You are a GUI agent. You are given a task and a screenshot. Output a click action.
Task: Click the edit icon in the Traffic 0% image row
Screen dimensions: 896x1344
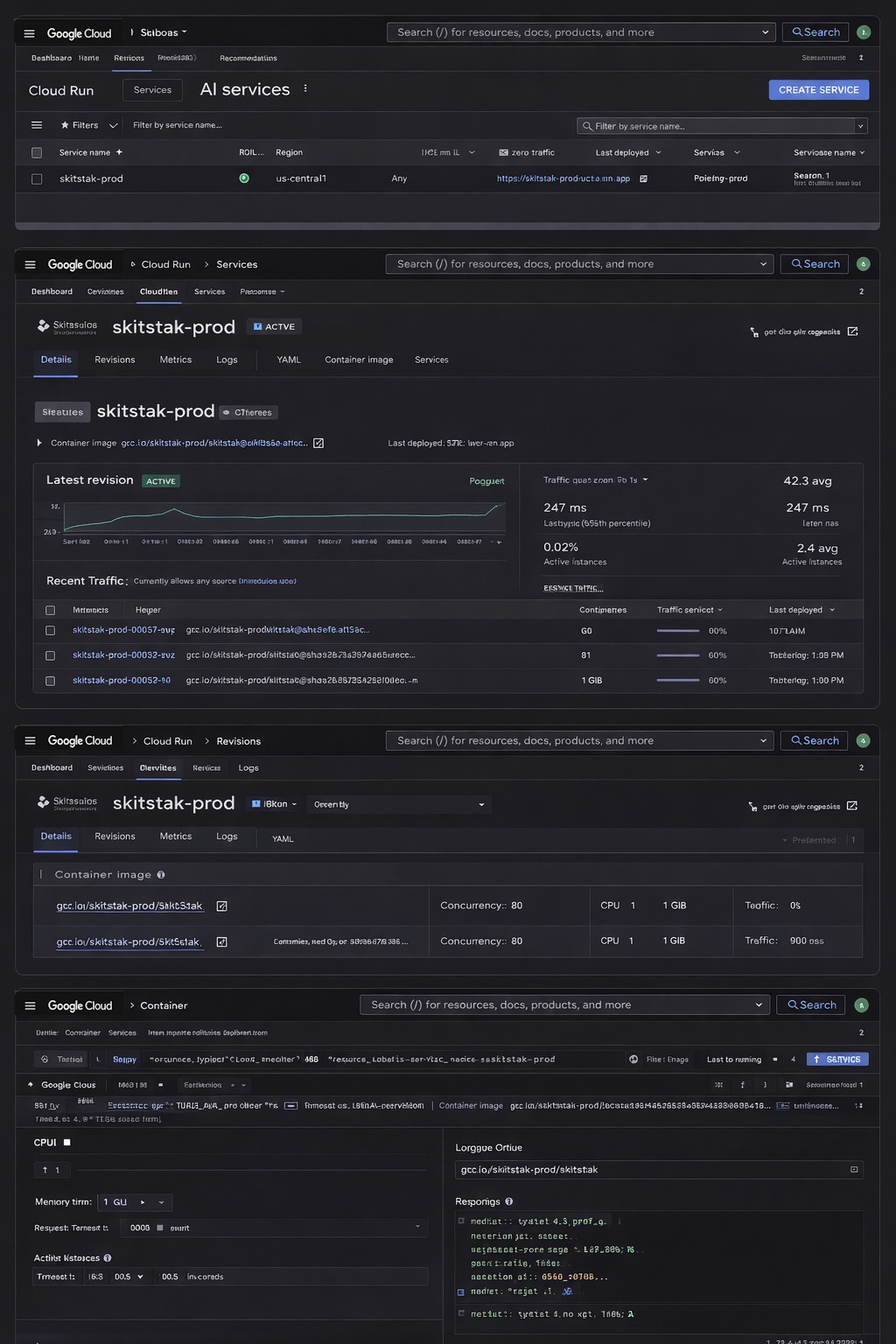(221, 906)
